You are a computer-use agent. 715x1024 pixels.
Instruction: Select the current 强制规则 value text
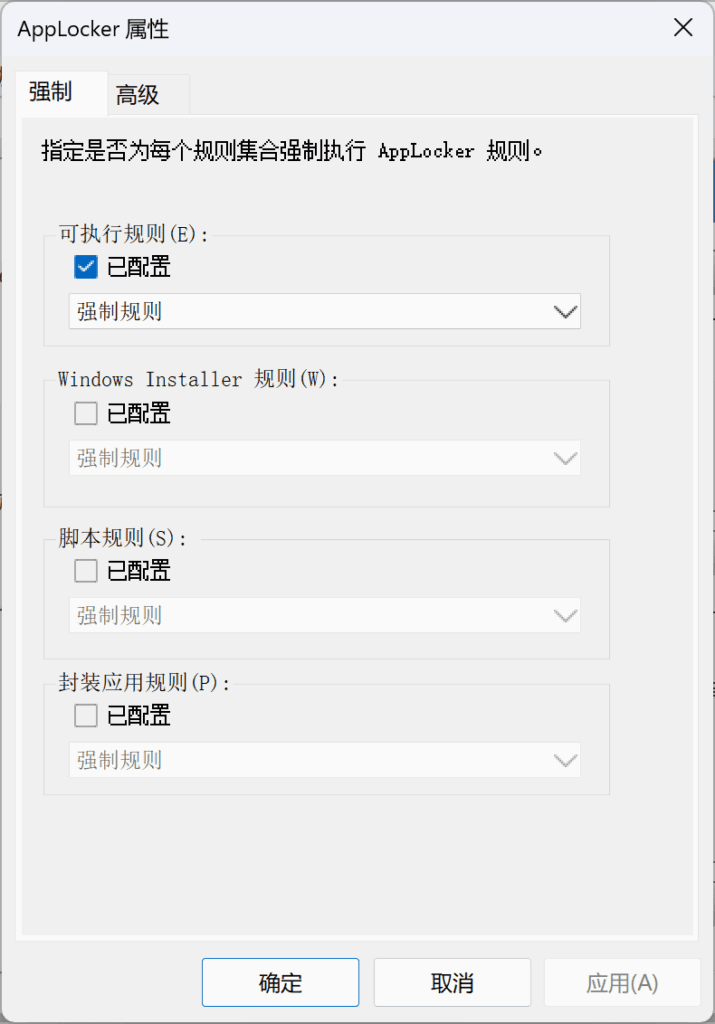110,311
